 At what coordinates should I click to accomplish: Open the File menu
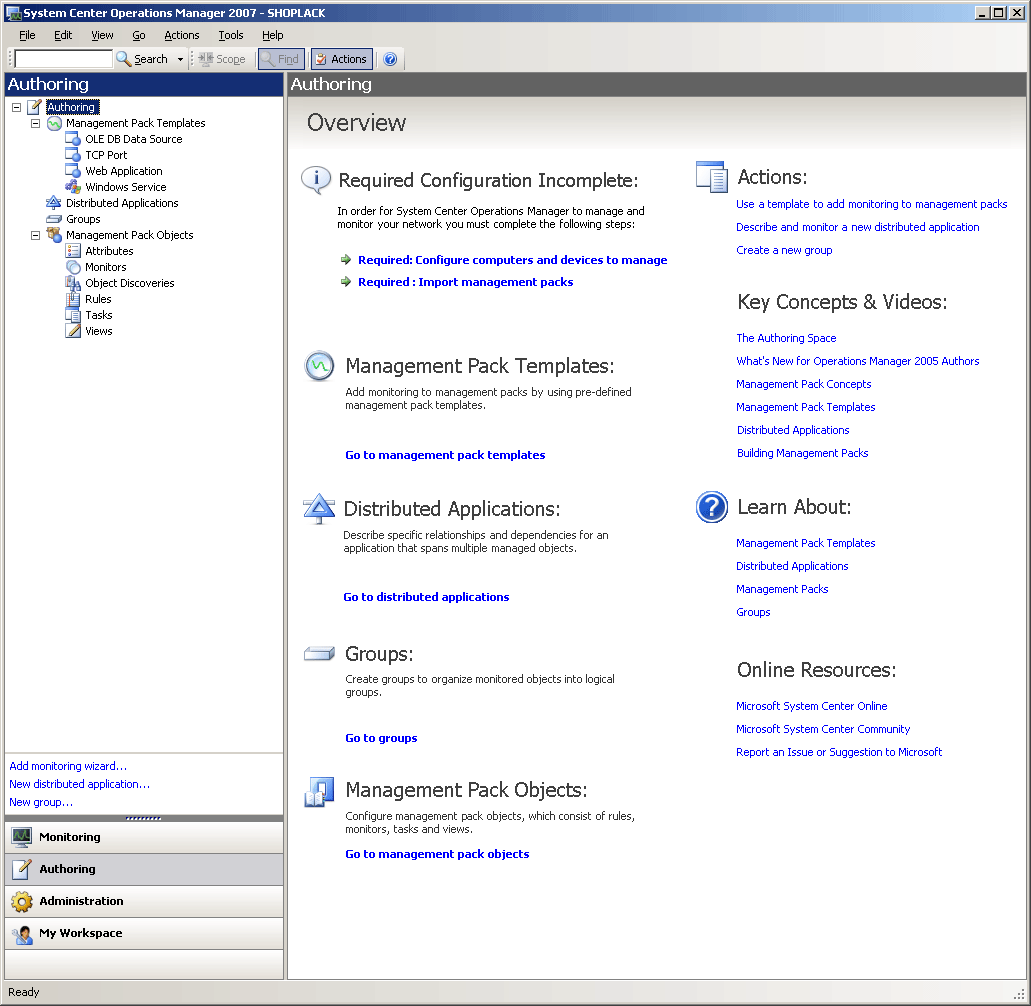tap(27, 35)
